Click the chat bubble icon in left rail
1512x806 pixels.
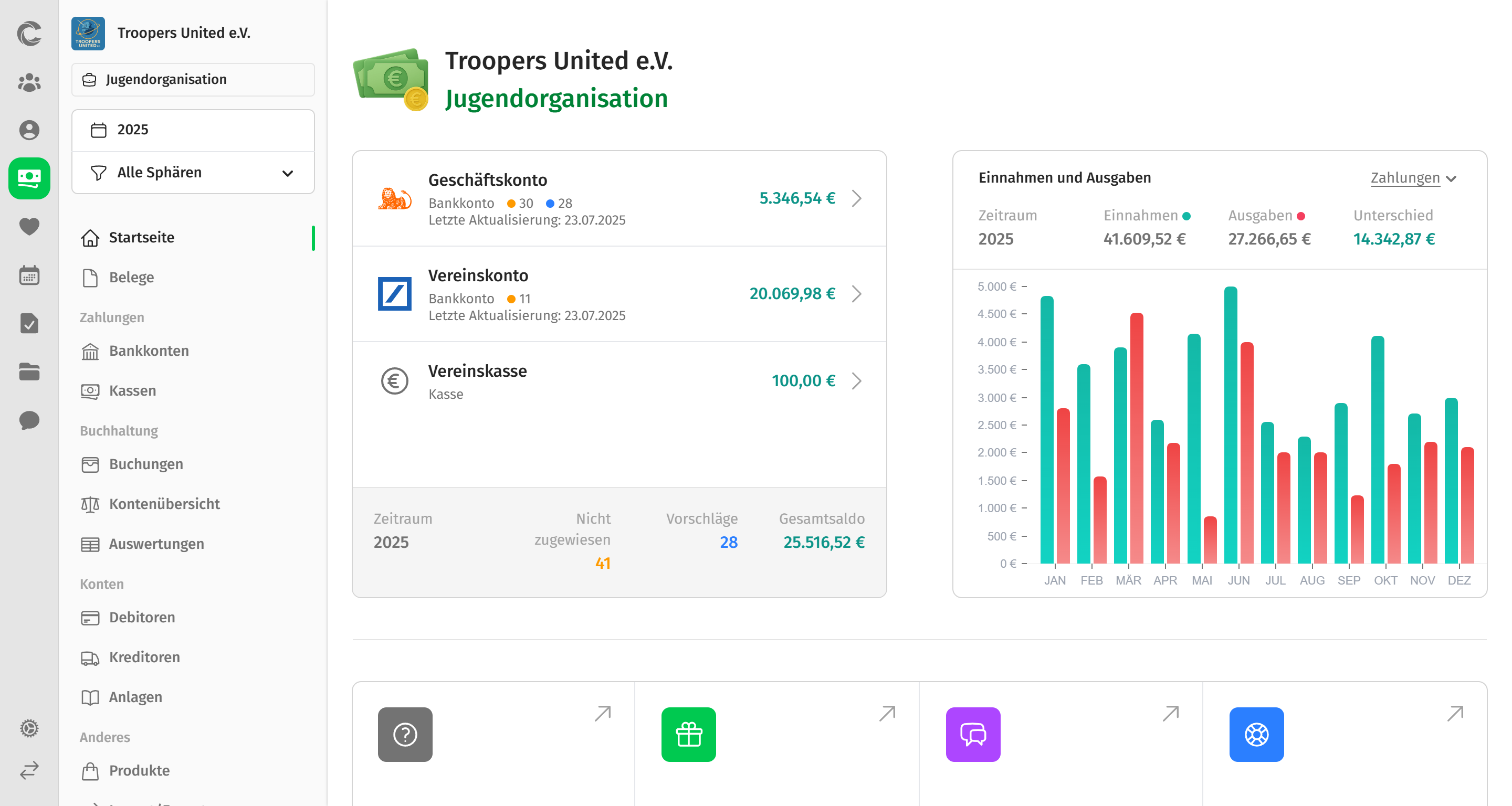29,420
